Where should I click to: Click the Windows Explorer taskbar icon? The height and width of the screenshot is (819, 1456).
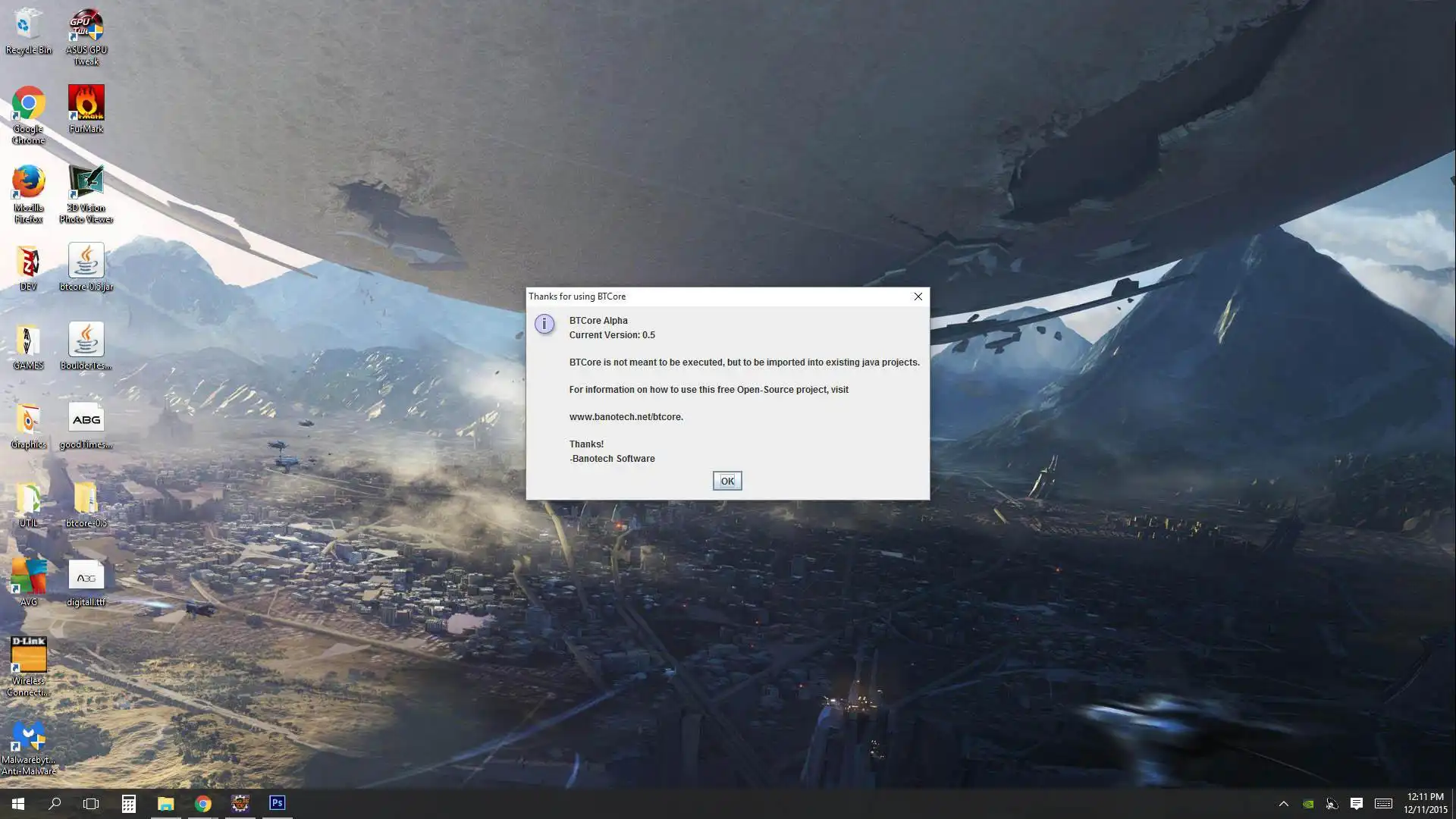pos(165,803)
